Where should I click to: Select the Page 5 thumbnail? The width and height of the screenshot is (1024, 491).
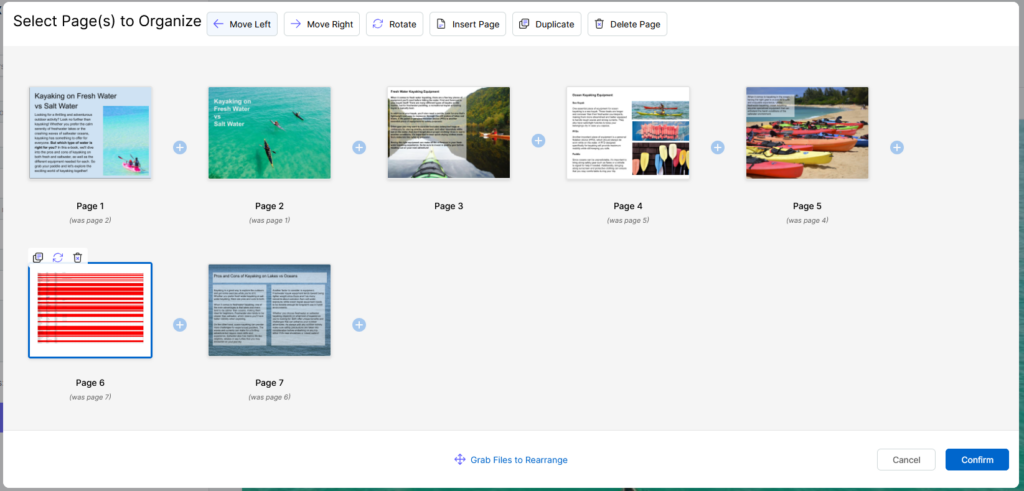tap(807, 133)
